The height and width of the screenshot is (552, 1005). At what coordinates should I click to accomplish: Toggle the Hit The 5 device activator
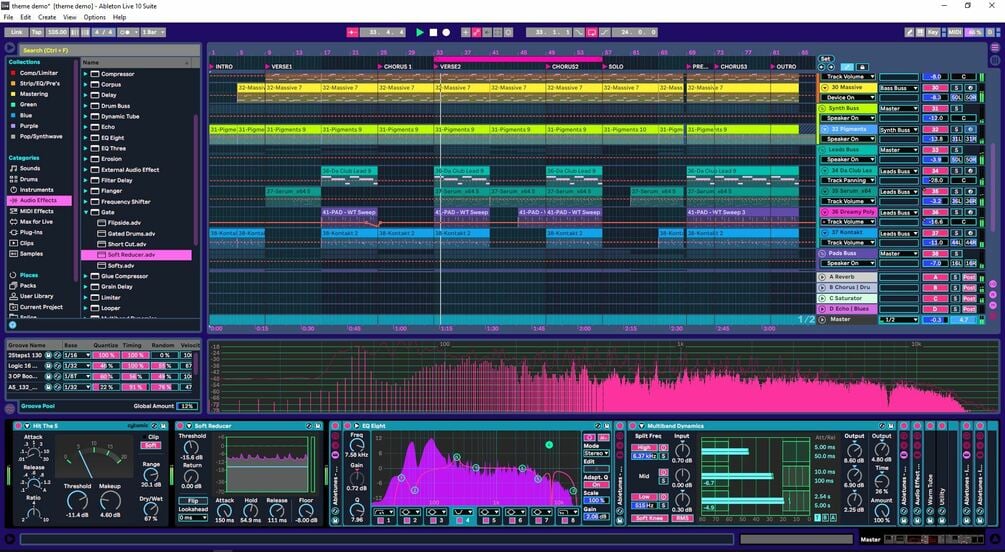pos(18,426)
